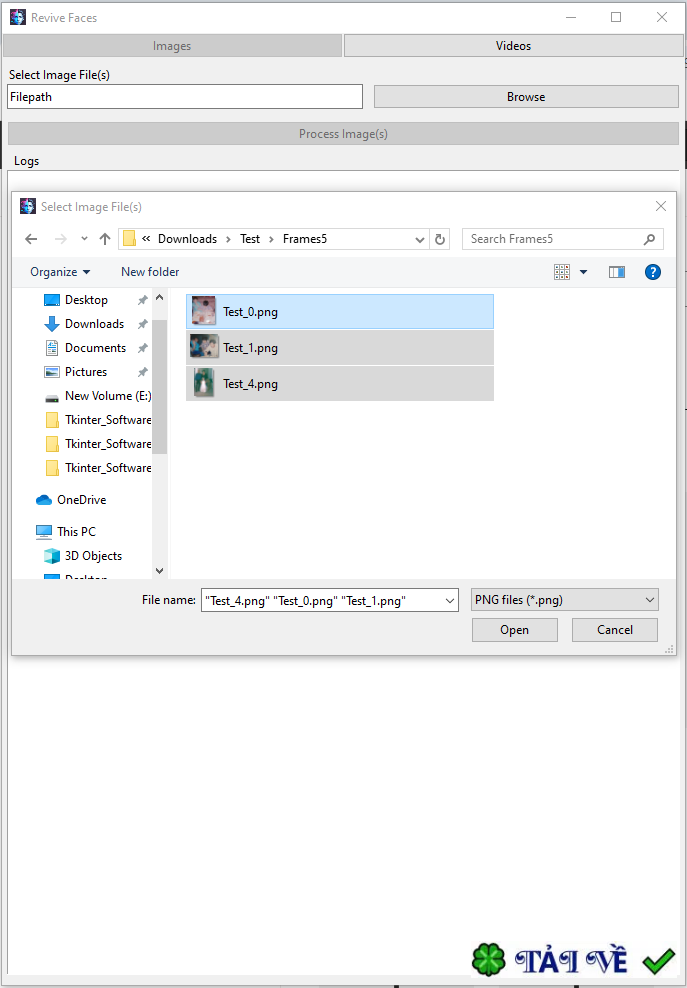Select Desktop in quick access
Image resolution: width=687 pixels, height=988 pixels.
click(86, 300)
